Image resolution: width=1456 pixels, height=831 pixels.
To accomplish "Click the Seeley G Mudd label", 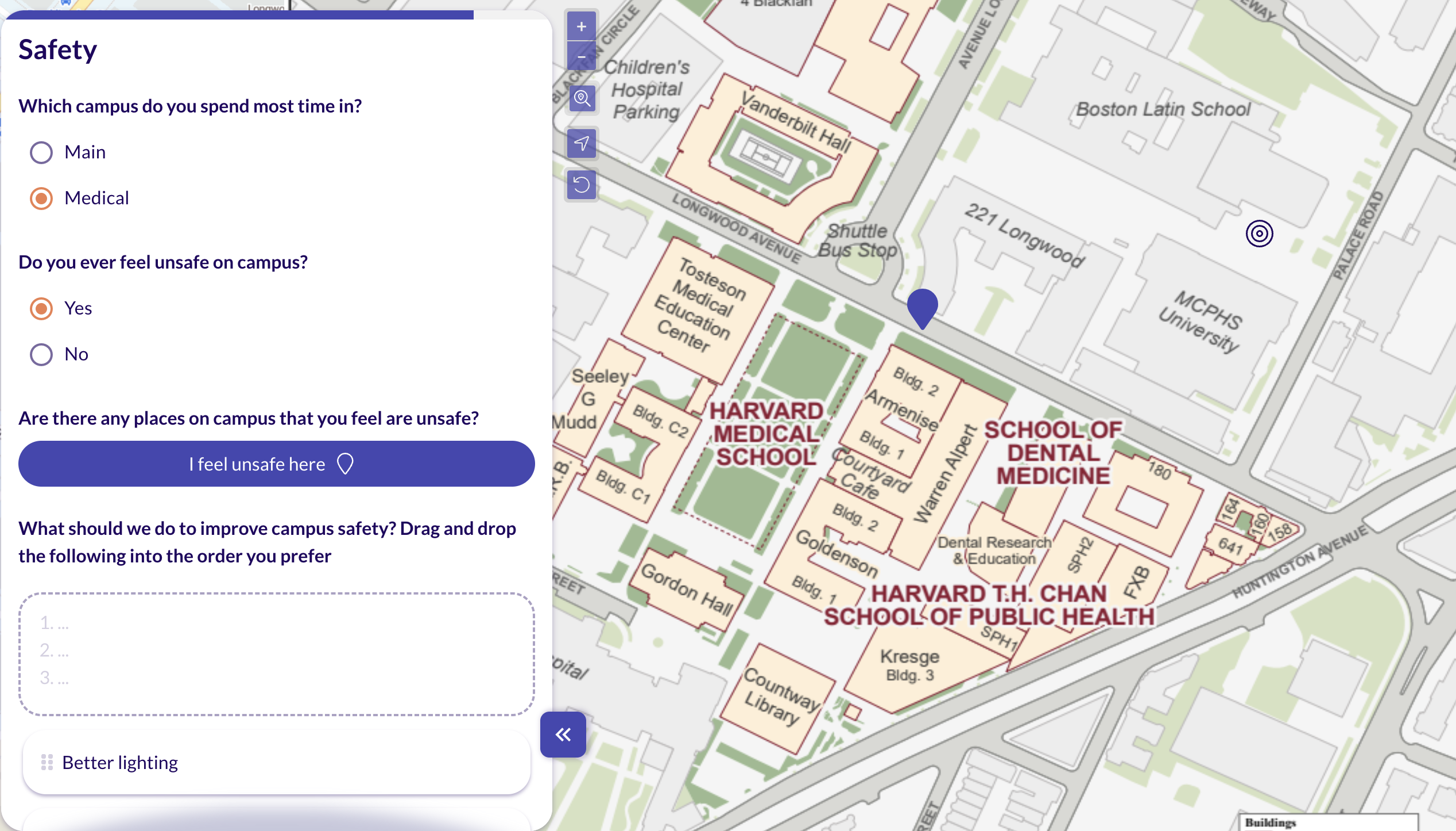I will click(591, 399).
